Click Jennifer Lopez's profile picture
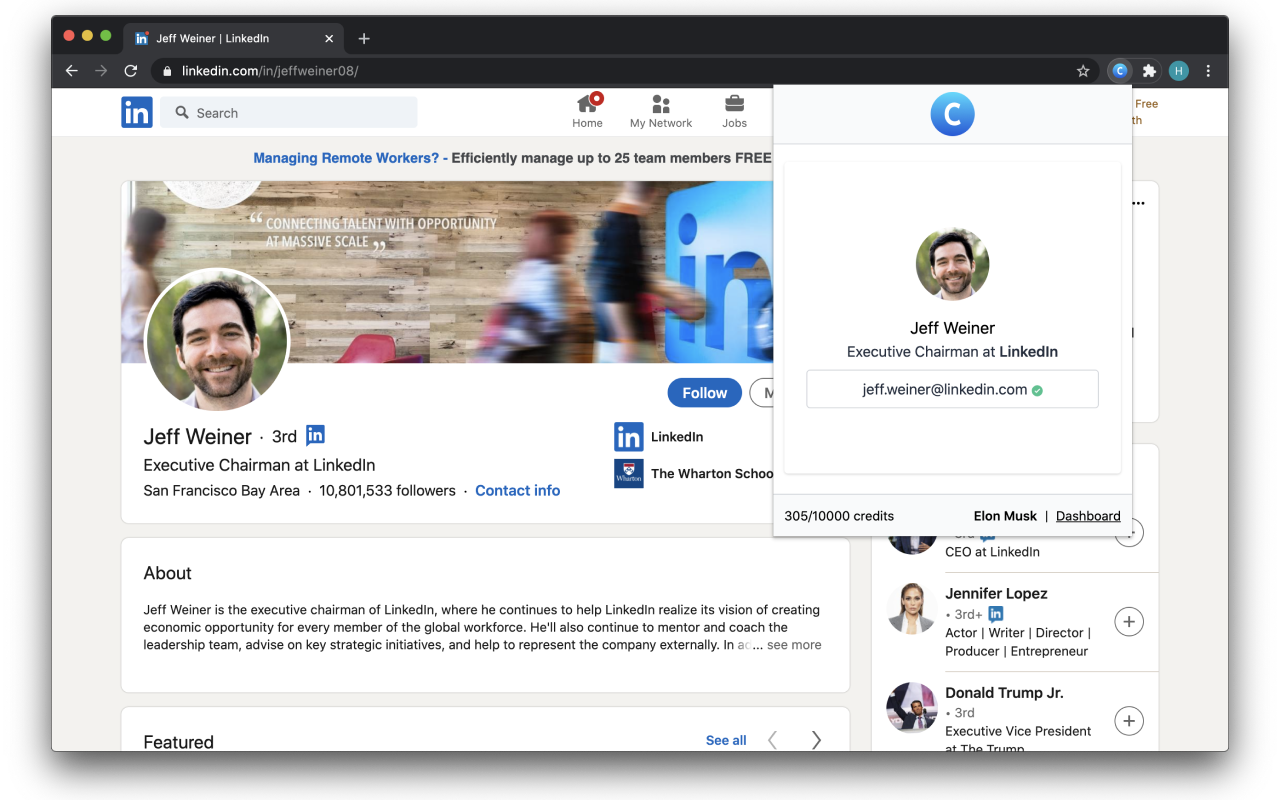1280x800 pixels. pos(911,608)
